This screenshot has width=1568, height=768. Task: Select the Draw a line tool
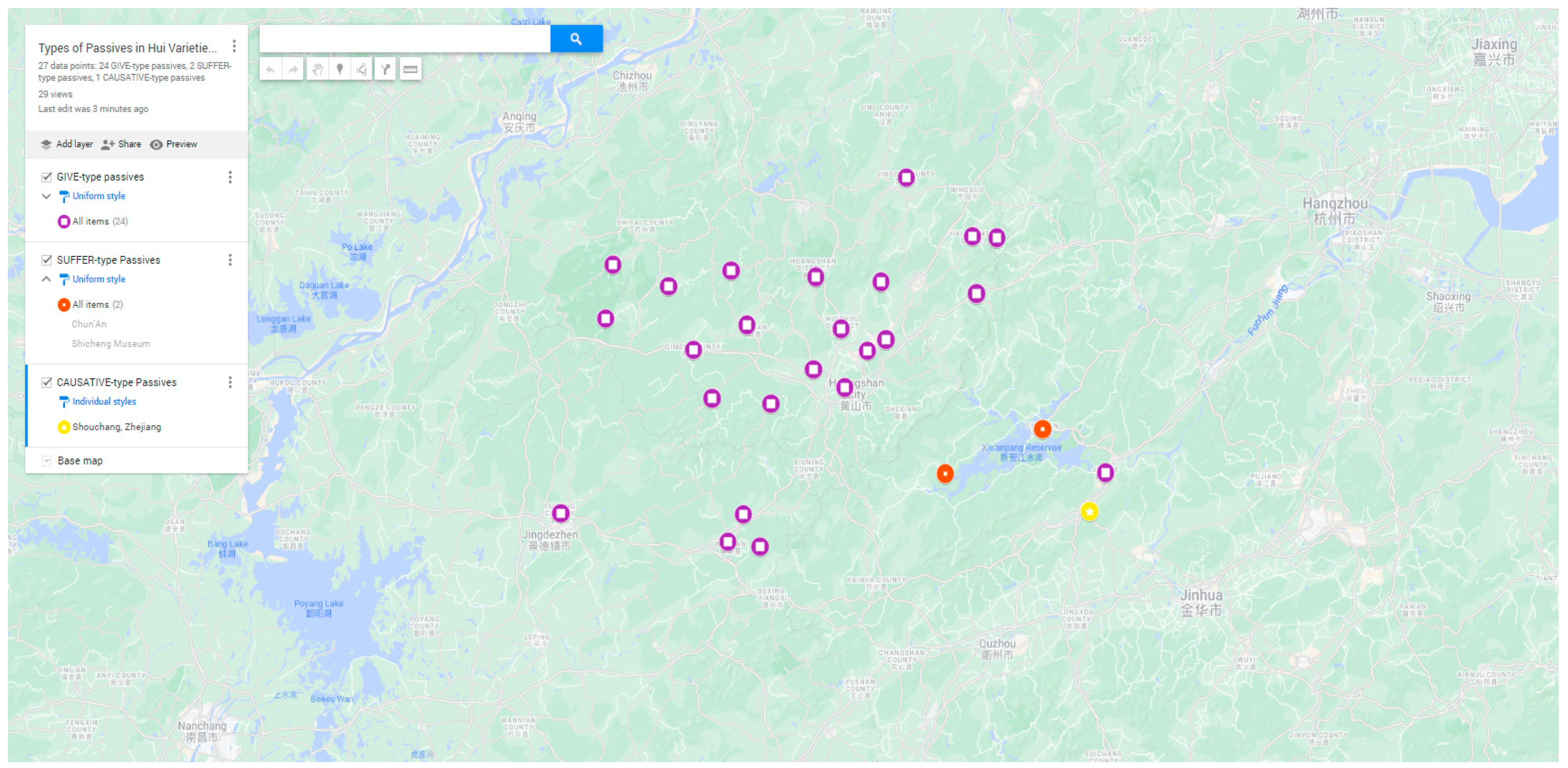pos(363,69)
